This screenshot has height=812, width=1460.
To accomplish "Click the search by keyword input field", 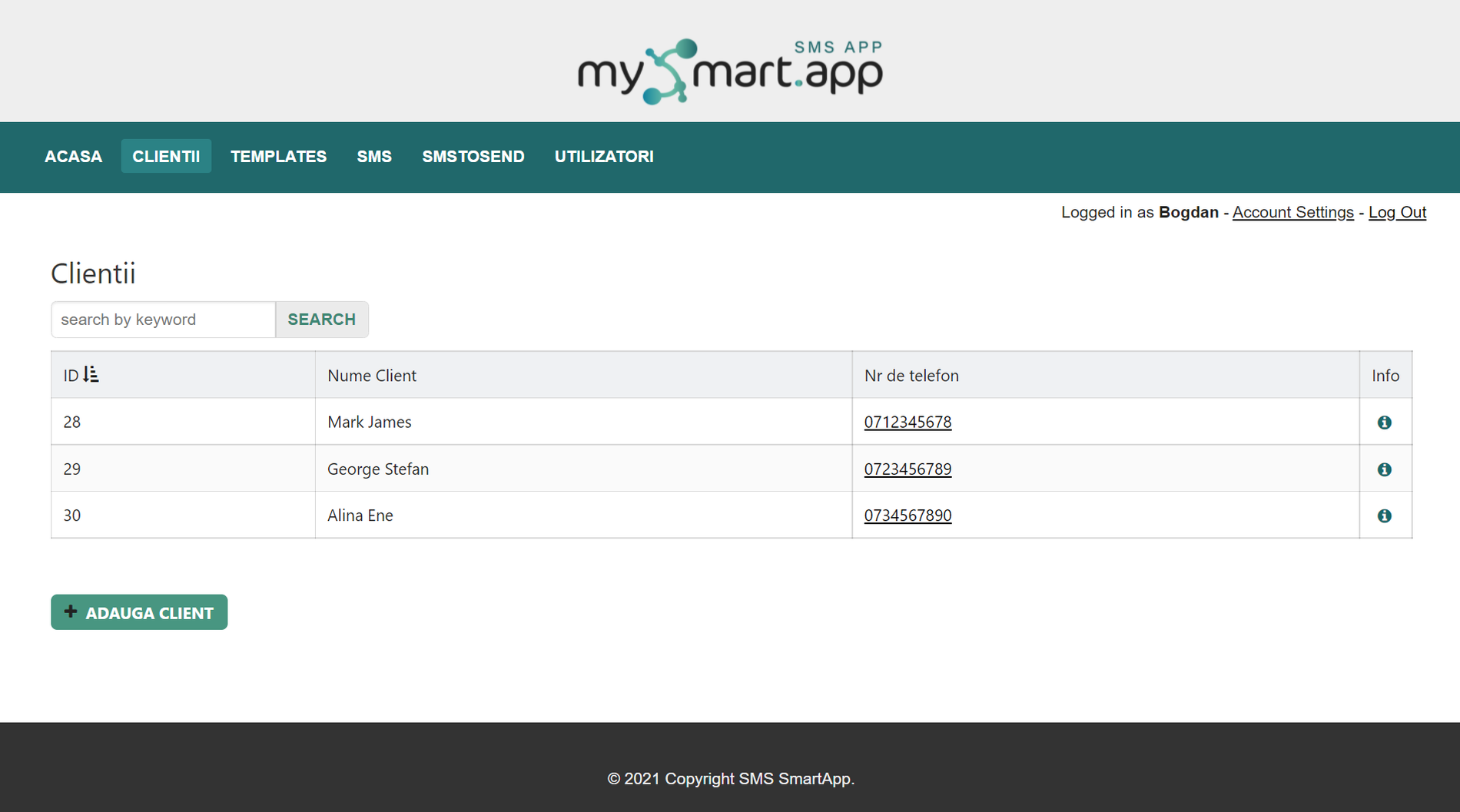I will tap(163, 319).
